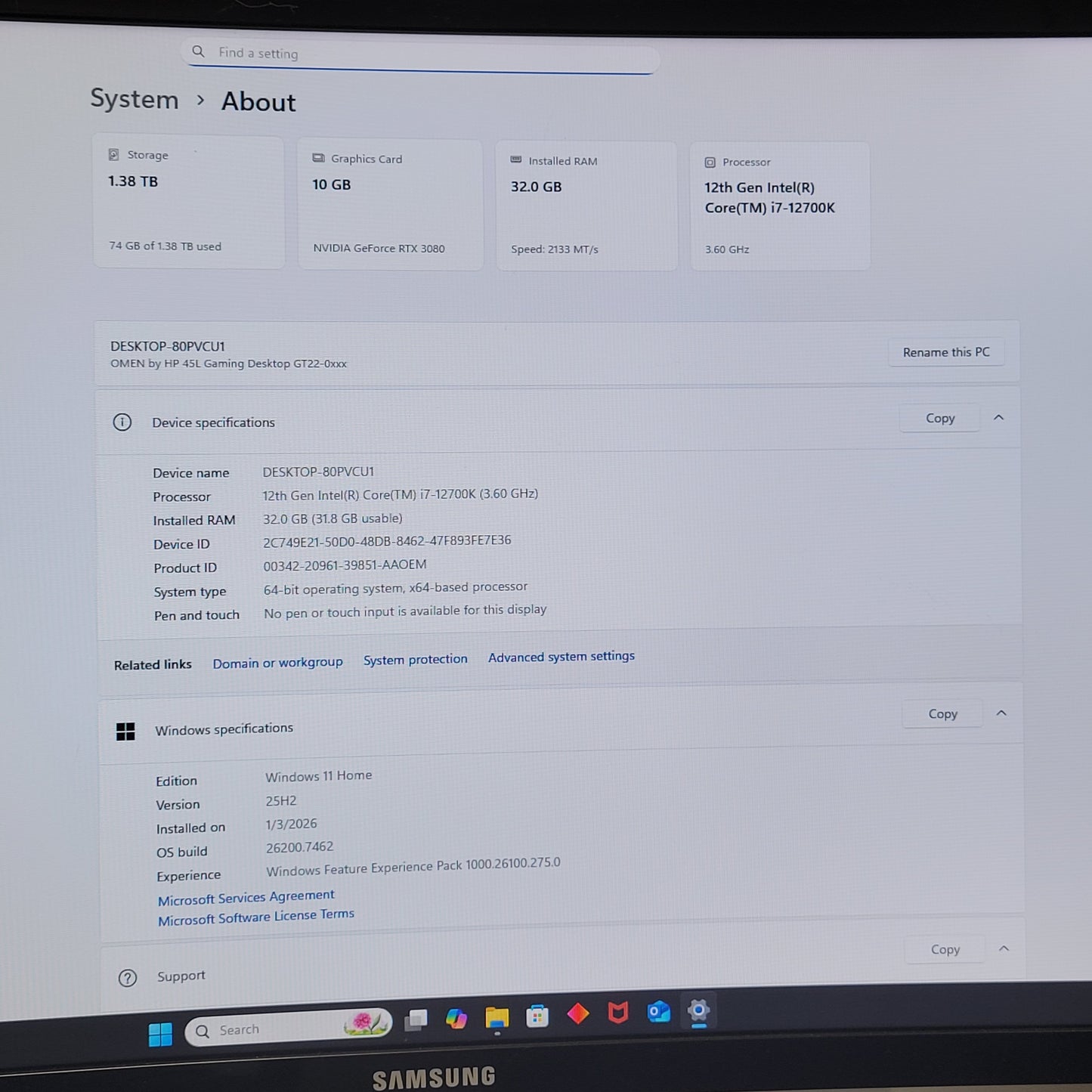
Task: Open the red diamond app on the taskbar
Action: coord(578,1013)
